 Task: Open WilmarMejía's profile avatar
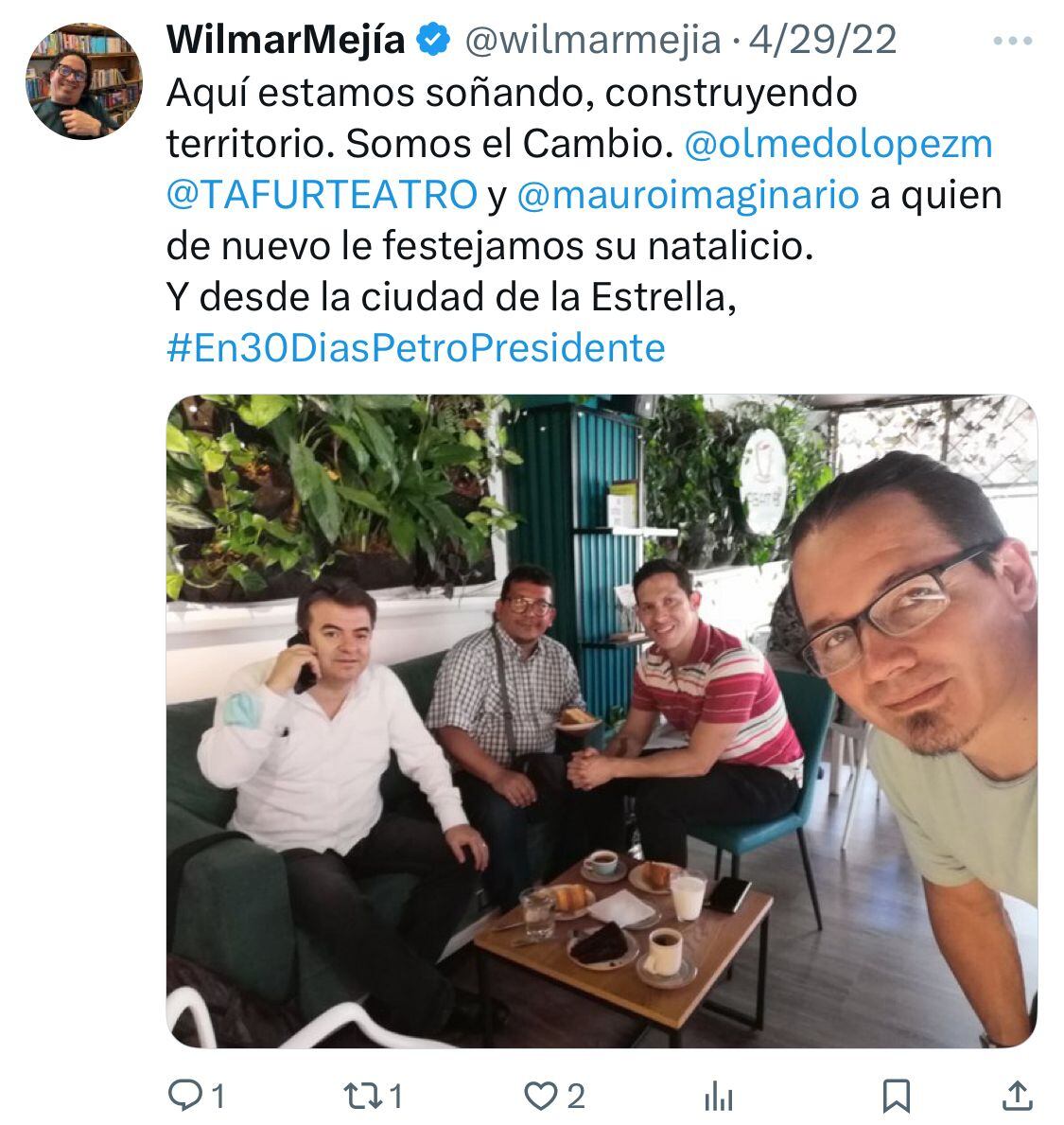pos(84,81)
